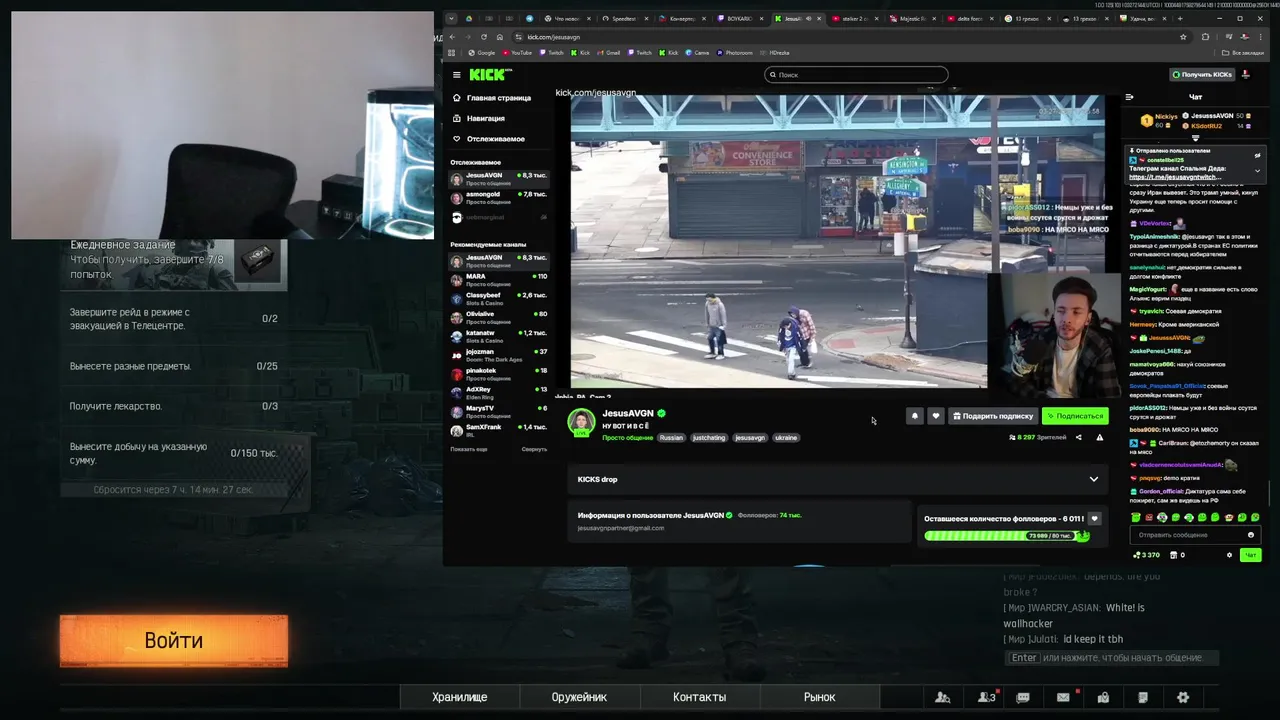The width and height of the screenshot is (1280, 720).
Task: Click the Russian tag
Action: click(671, 437)
